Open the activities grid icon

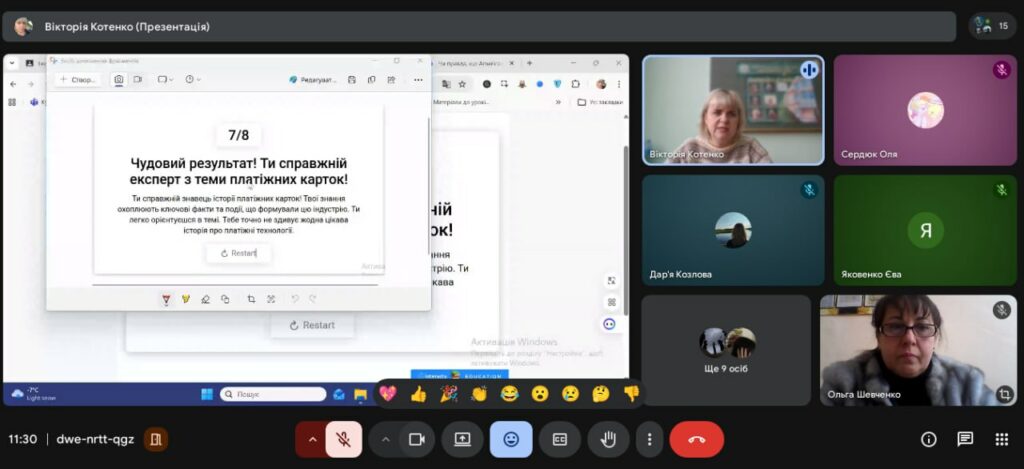[1001, 439]
